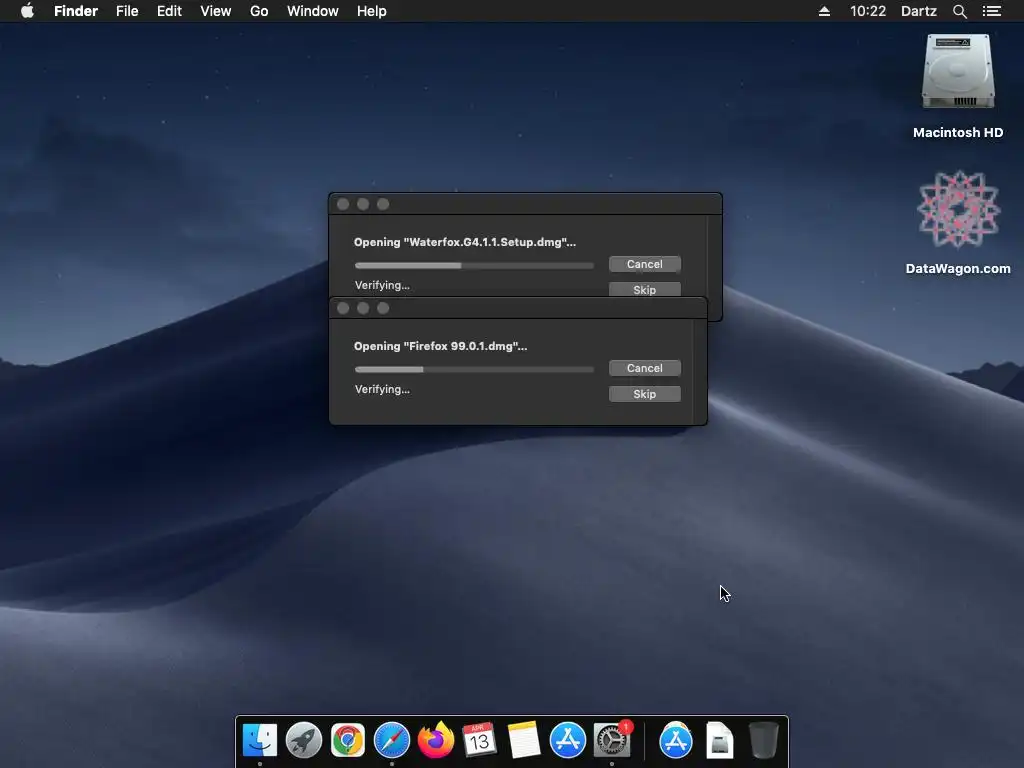
Task: Open the File menu
Action: coord(127,11)
